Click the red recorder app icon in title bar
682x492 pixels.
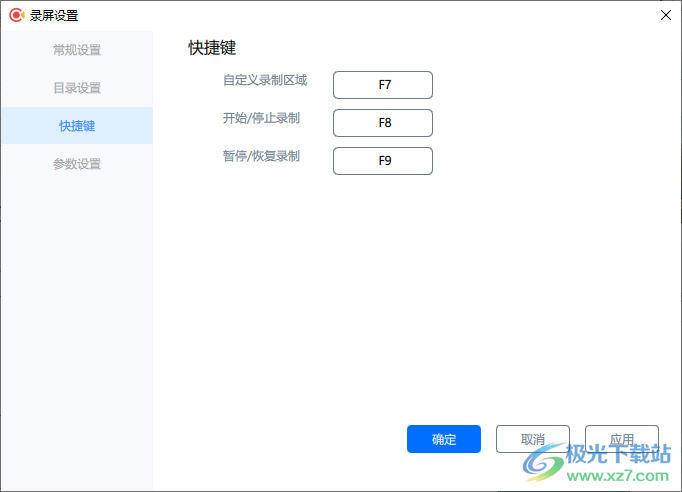tap(17, 15)
